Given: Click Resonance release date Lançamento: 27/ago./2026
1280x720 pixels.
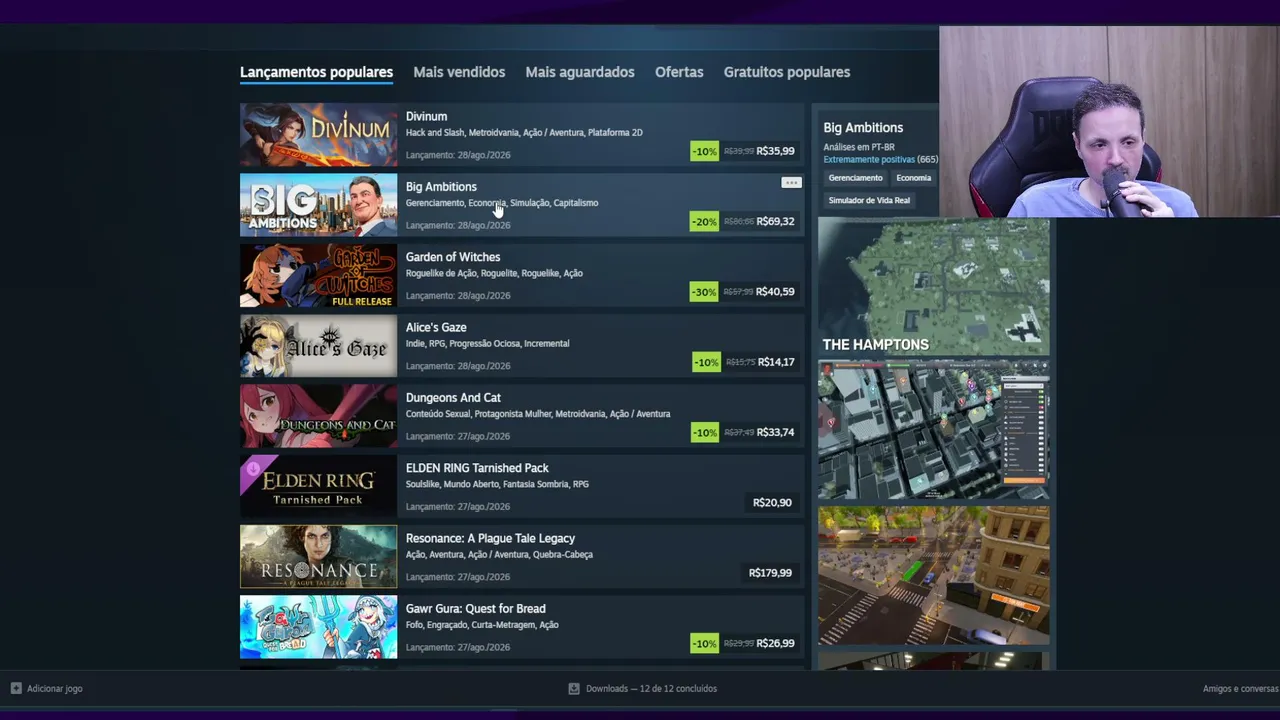Looking at the screenshot, I should click(458, 577).
